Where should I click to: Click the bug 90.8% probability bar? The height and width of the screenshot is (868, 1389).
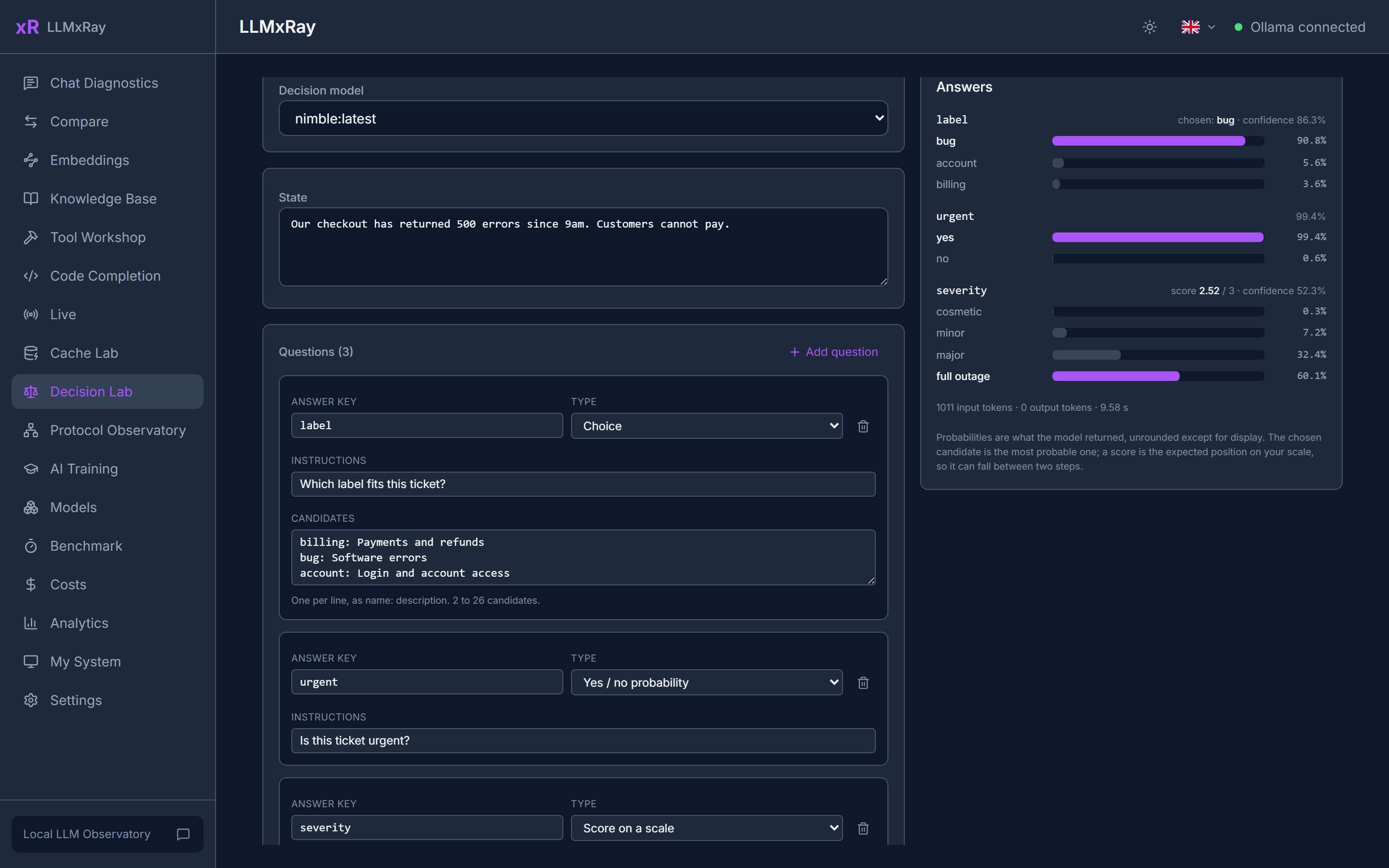click(x=1158, y=141)
